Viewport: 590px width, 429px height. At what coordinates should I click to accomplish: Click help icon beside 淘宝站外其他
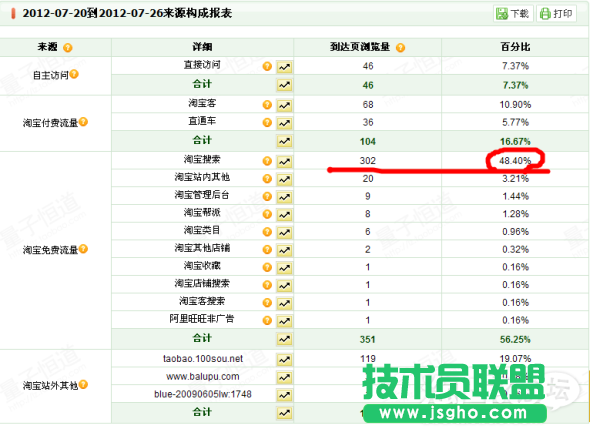coord(83,384)
